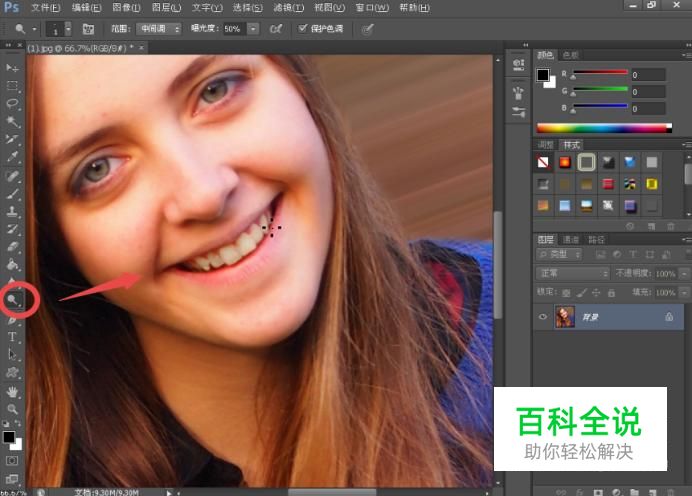
Task: Toggle type layer filter icon
Action: pyautogui.click(x=633, y=255)
